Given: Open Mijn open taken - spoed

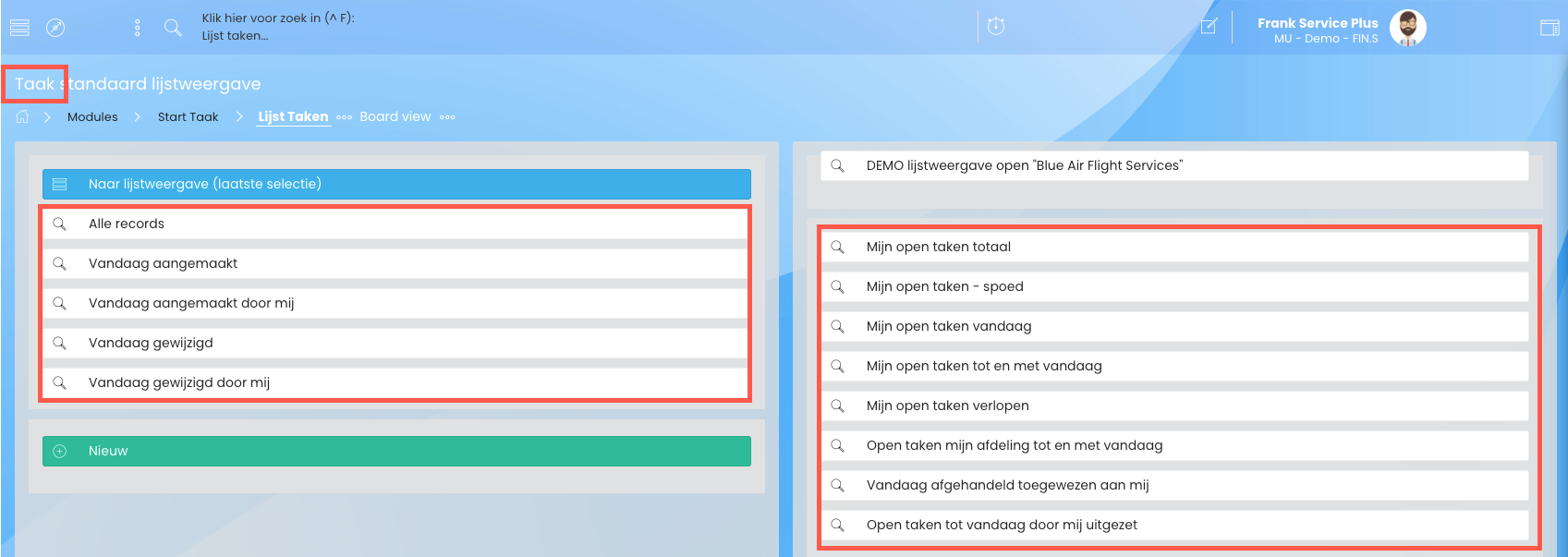Looking at the screenshot, I should coord(1174,286).
